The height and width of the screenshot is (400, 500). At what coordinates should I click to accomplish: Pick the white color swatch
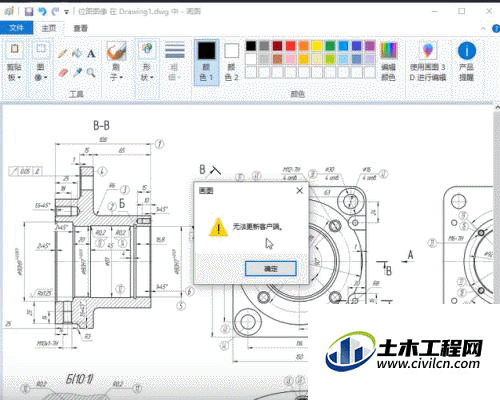(x=251, y=59)
